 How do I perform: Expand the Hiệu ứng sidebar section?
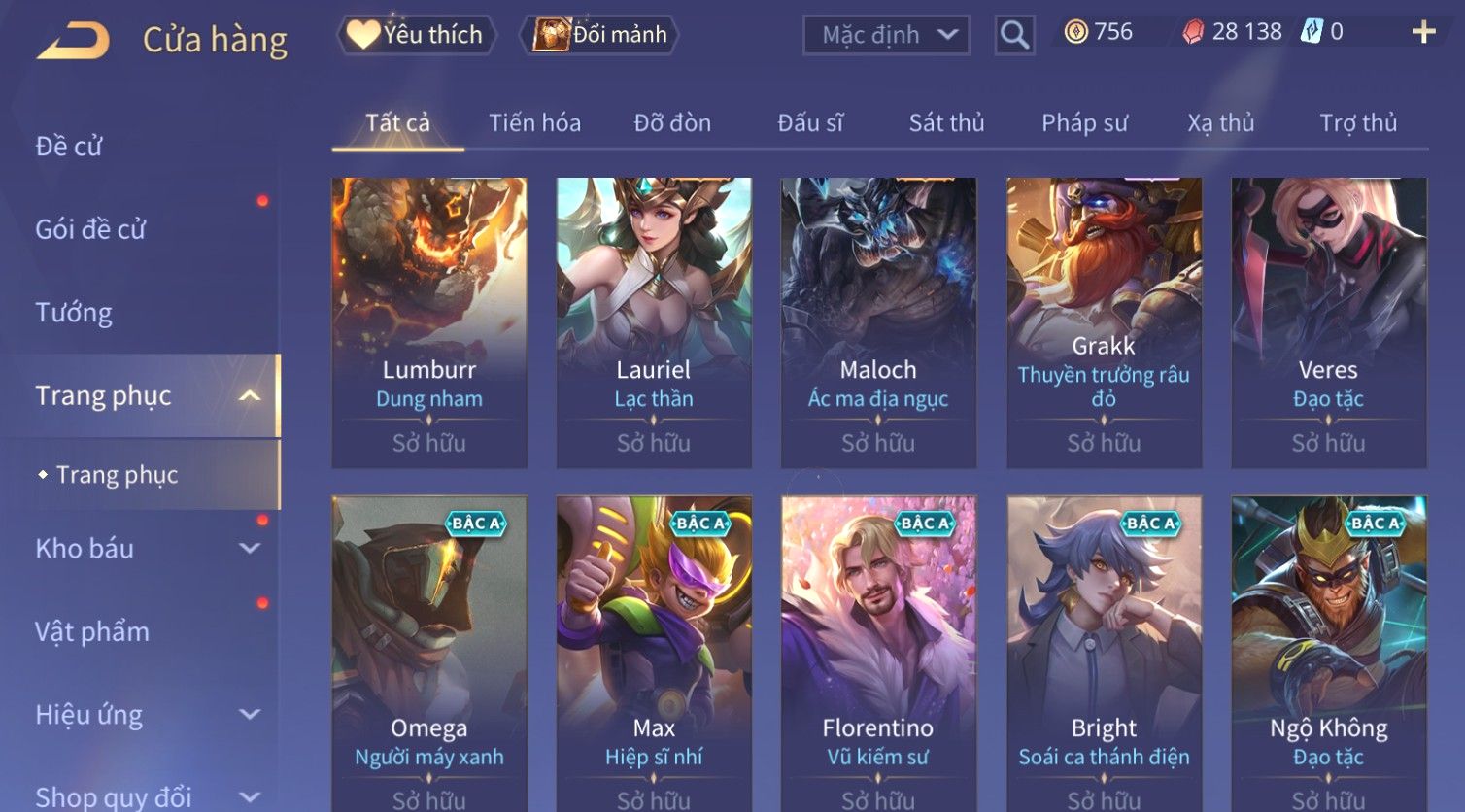coord(250,714)
